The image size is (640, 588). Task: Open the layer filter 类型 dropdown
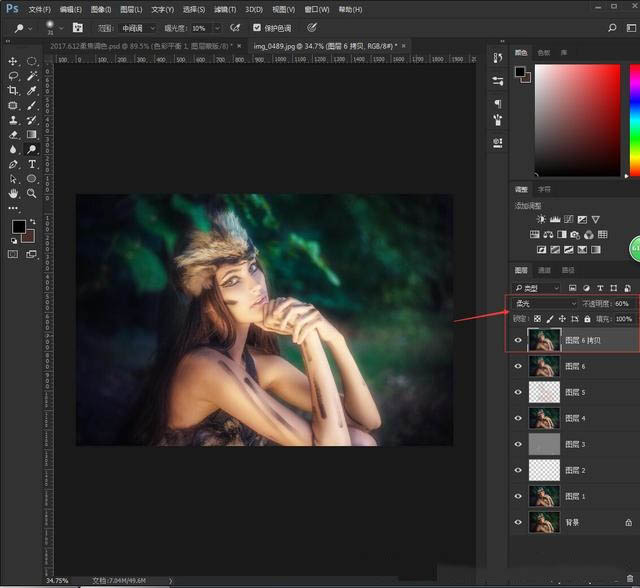click(536, 288)
